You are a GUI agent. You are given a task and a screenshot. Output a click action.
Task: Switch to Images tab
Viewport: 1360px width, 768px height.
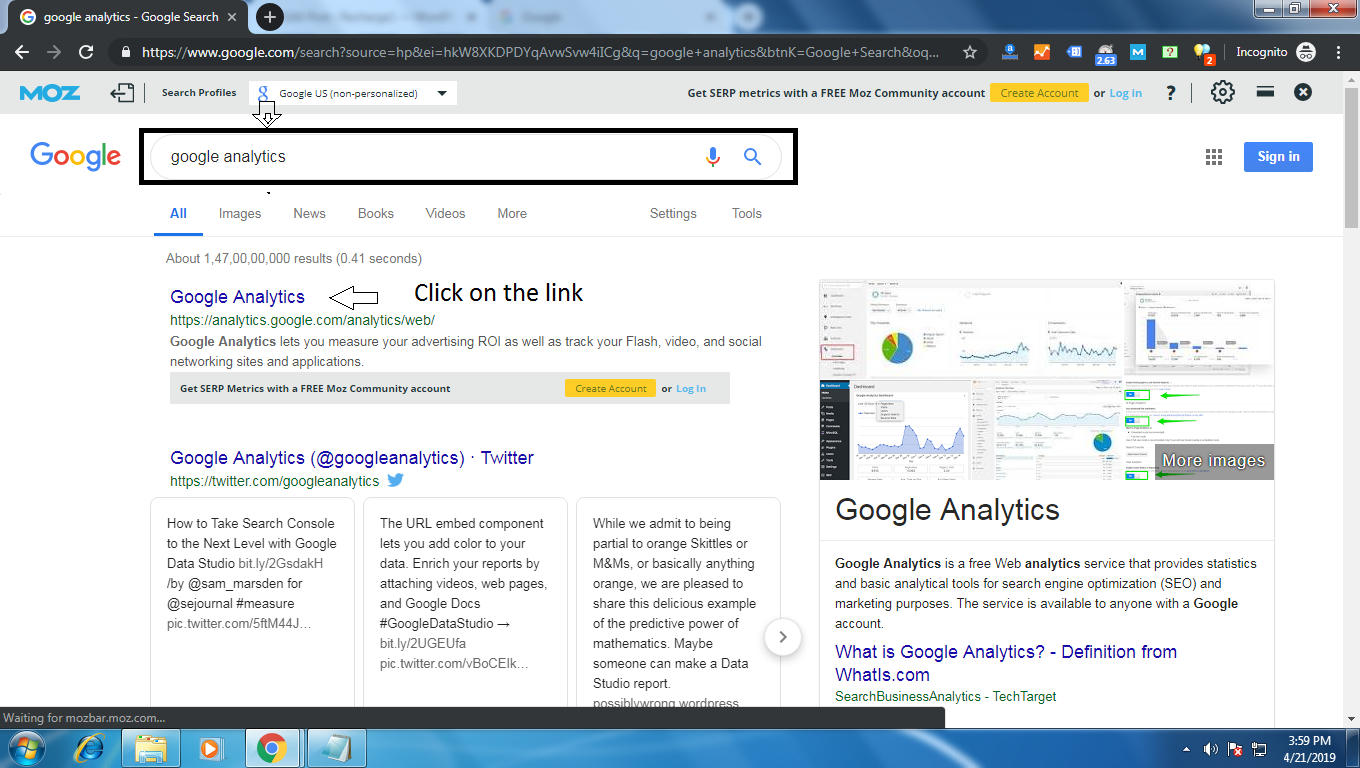click(x=240, y=213)
